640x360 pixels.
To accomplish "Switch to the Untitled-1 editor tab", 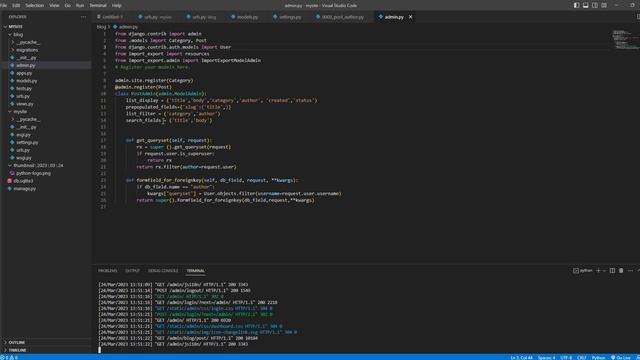I will pos(111,17).
